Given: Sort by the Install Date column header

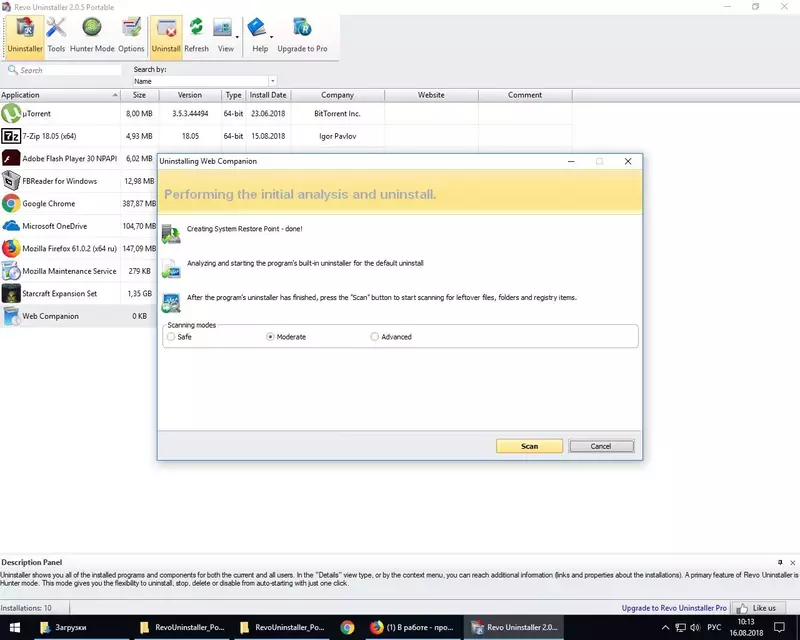Looking at the screenshot, I should click(x=268, y=95).
